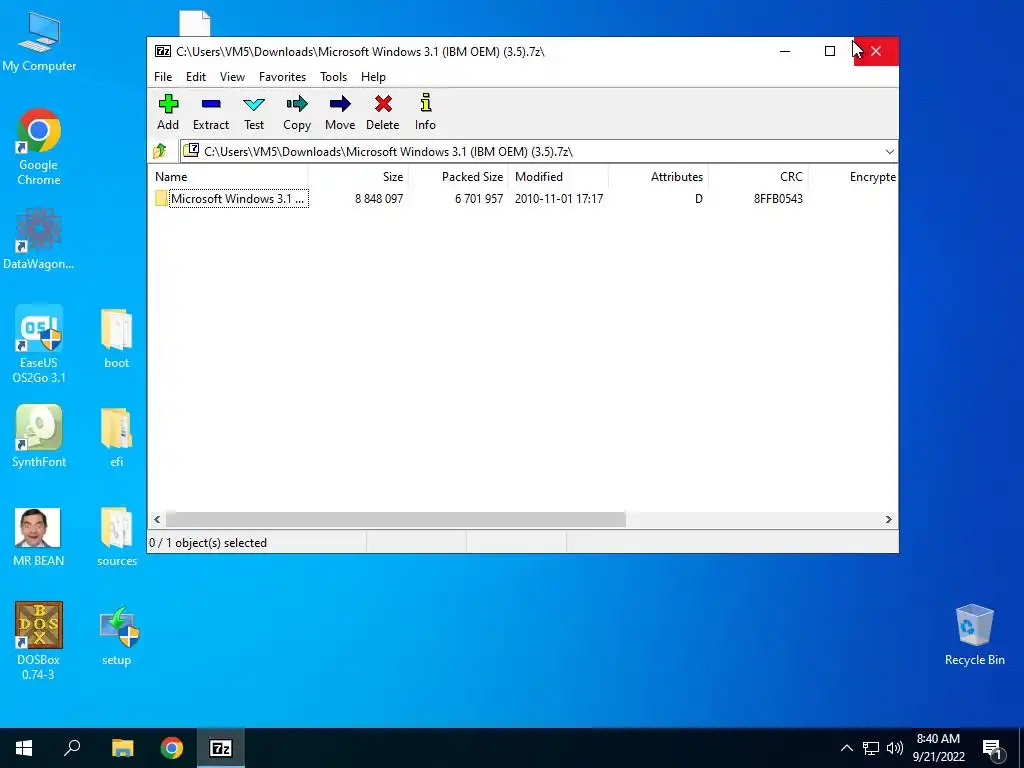Click the 7-Zip taskbar button

pos(221,748)
